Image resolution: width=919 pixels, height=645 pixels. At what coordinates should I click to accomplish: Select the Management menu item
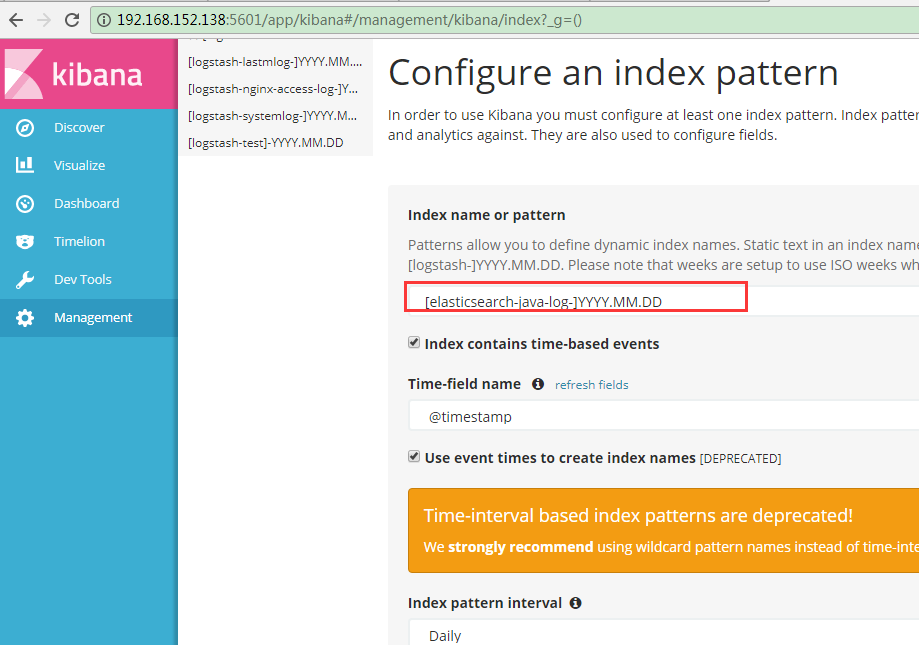(89, 318)
